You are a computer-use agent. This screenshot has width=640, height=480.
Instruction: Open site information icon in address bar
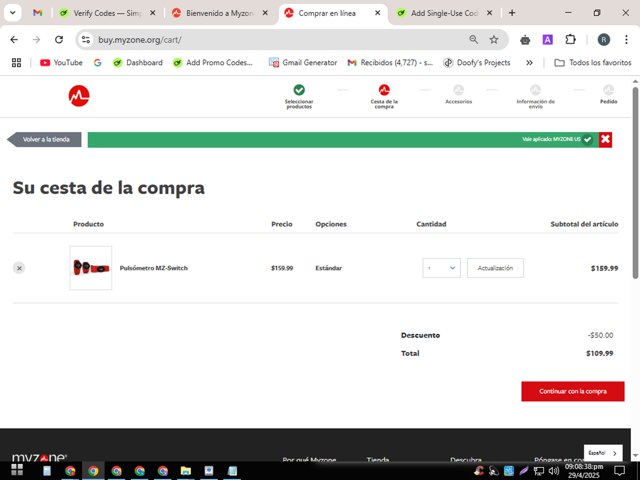tap(86, 40)
